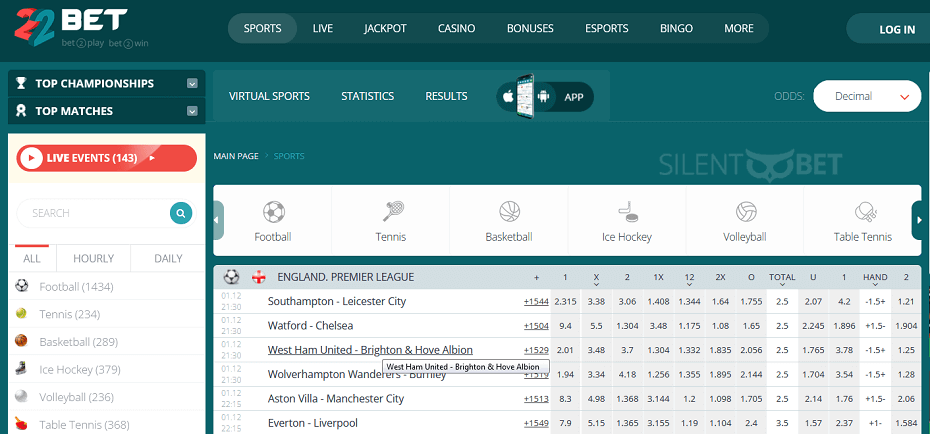930x434 pixels.
Task: Open the Football sport category icon
Action: pos(273,212)
